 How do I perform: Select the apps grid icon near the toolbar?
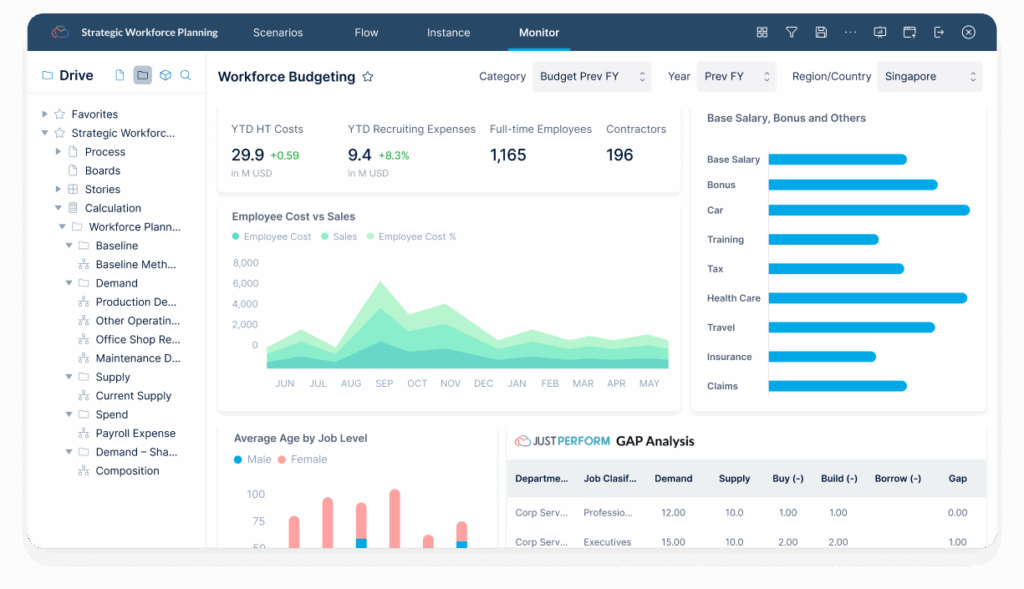(x=762, y=32)
